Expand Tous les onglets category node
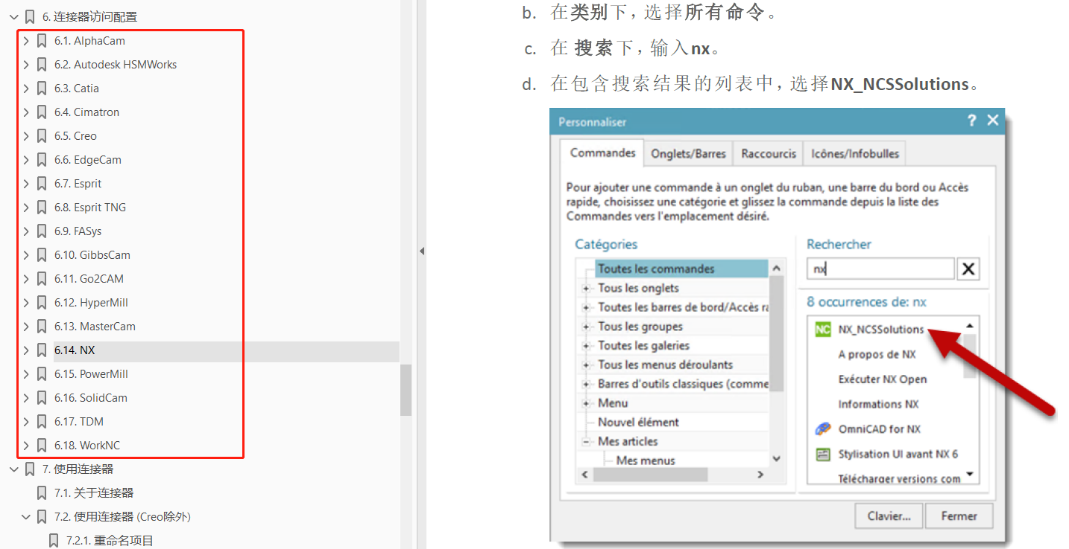The image size is (1069, 549). pyautogui.click(x=586, y=288)
